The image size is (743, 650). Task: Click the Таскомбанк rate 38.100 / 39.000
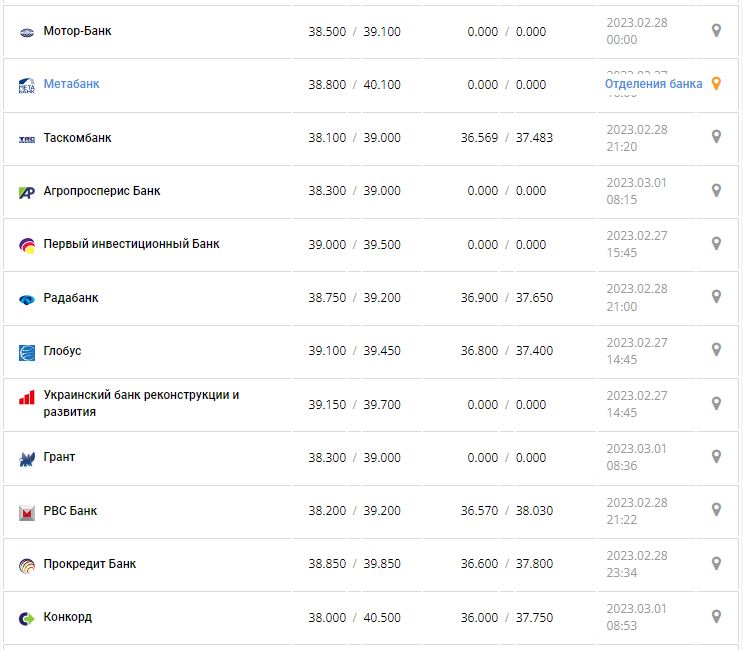click(x=354, y=138)
